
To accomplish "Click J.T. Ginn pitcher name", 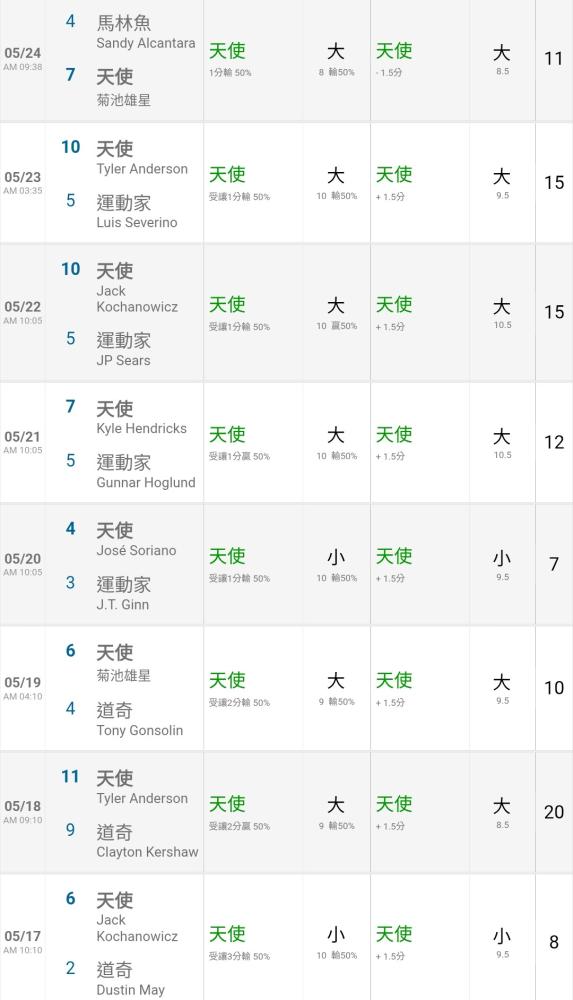I will pyautogui.click(x=123, y=605).
